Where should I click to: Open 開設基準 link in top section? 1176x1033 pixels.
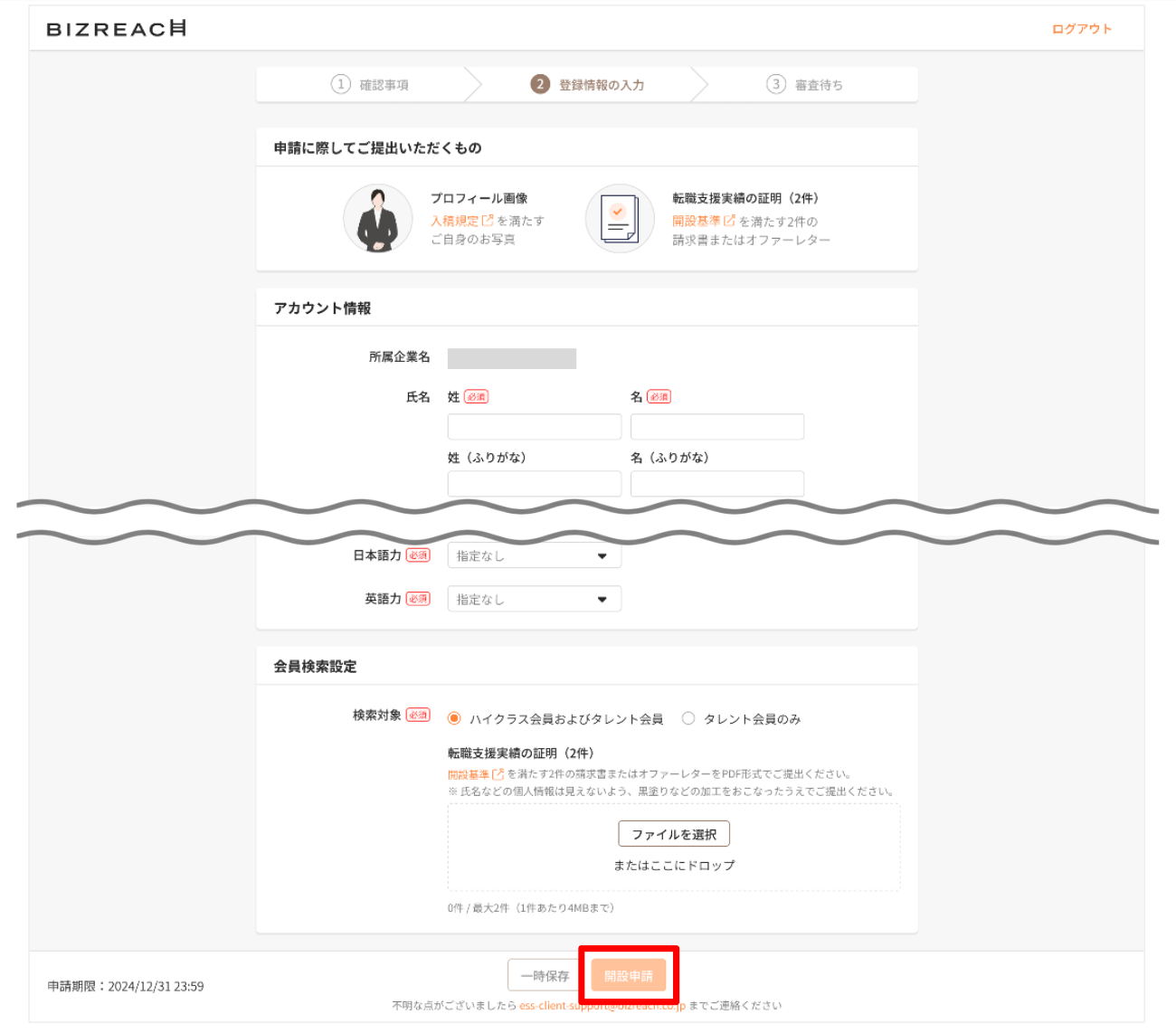pos(703,221)
